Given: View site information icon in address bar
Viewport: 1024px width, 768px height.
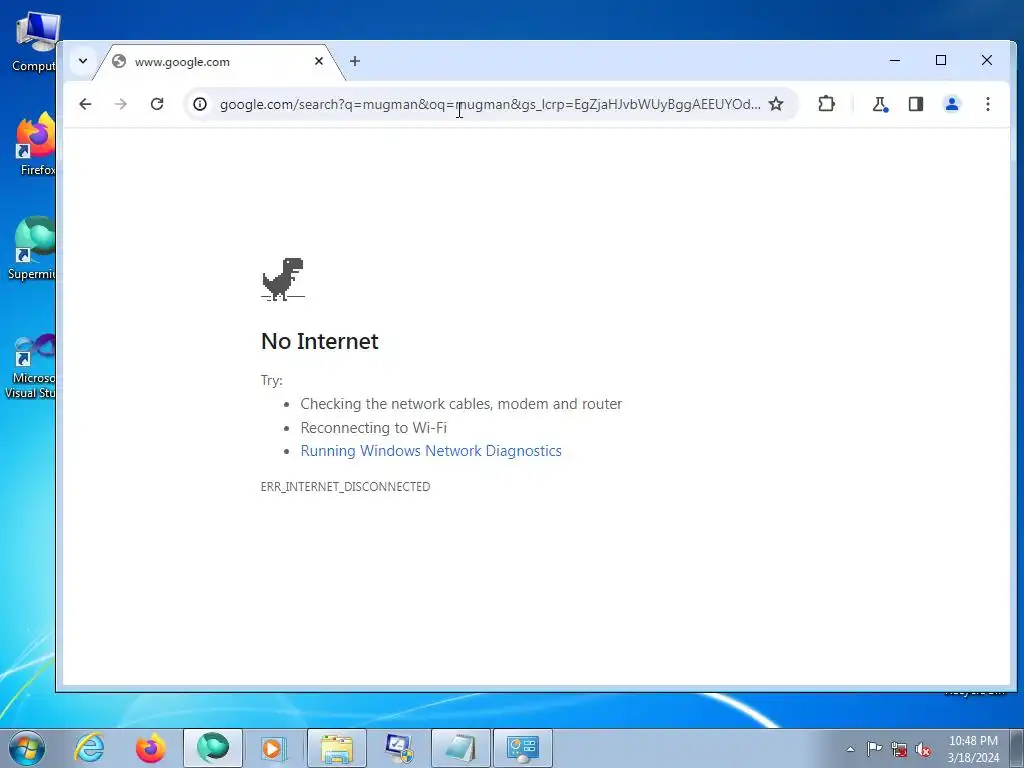Looking at the screenshot, I should point(200,104).
